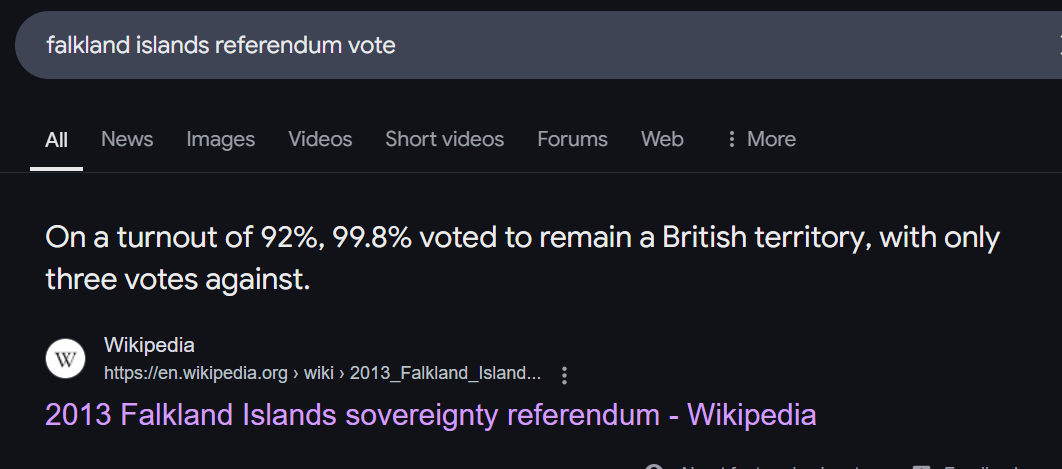Screen dimensions: 1062x469
Task: Click inside the search box with the Falkland query
Action: click(500, 45)
